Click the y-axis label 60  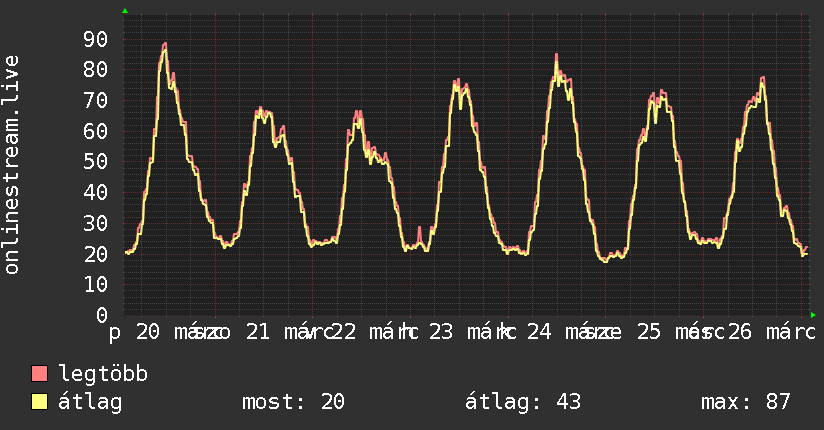95,131
